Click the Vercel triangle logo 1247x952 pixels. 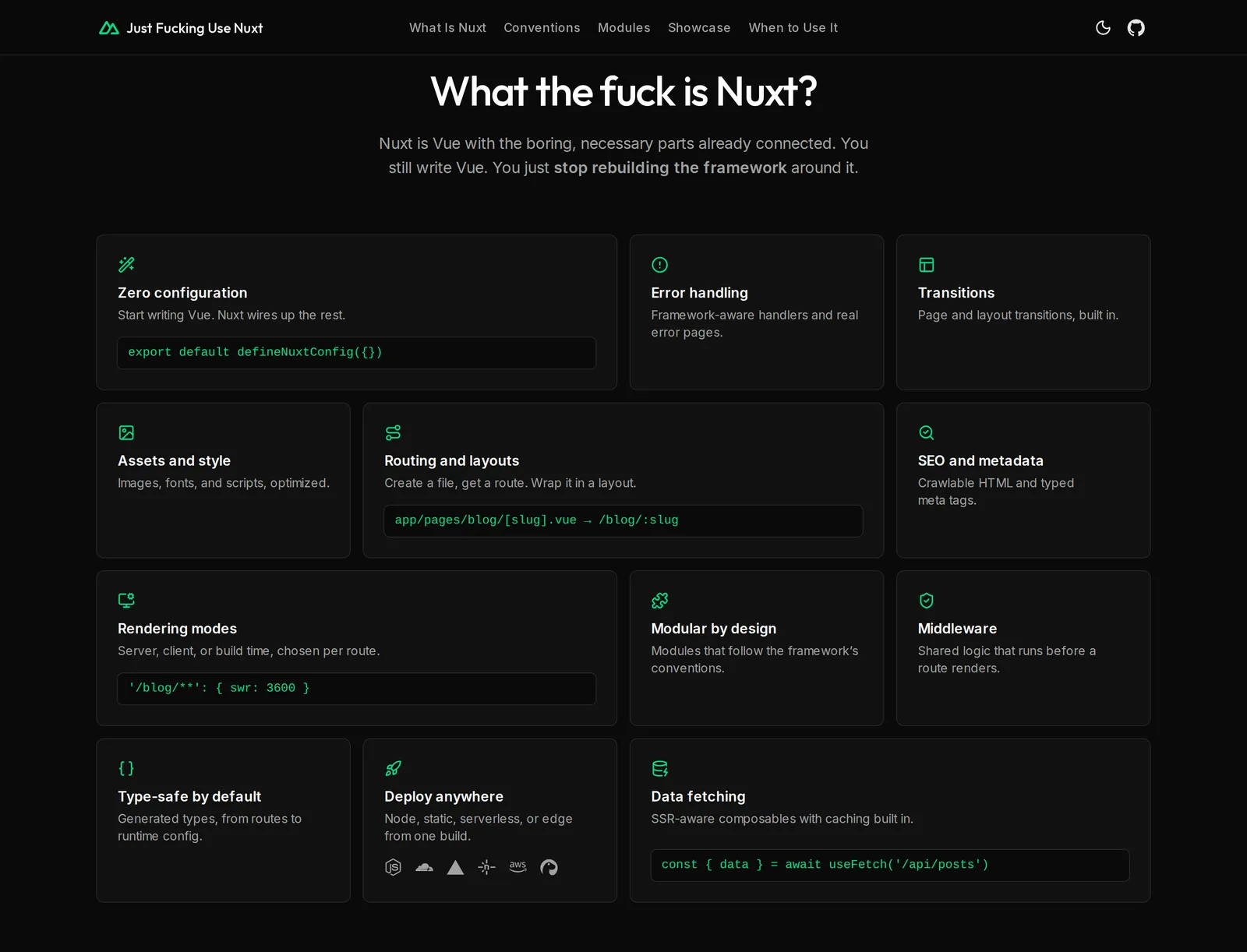pos(455,867)
